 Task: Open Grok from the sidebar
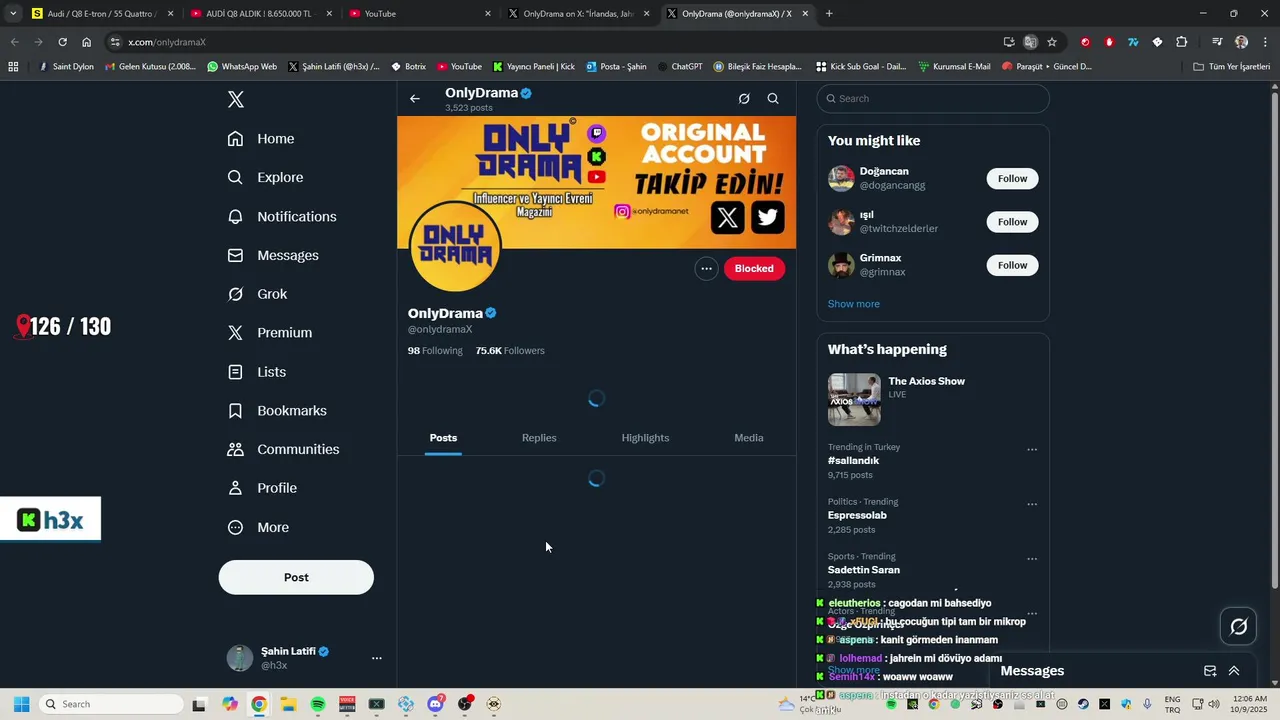point(257,294)
